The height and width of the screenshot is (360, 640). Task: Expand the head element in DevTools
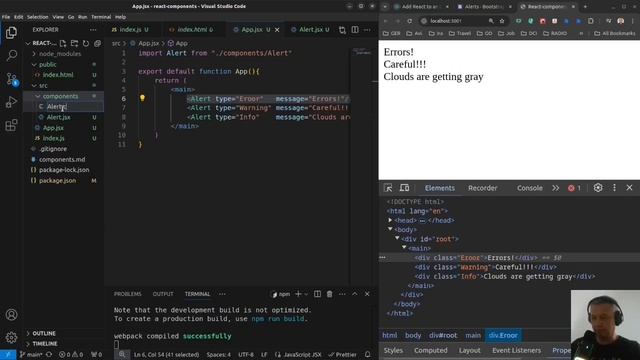point(390,220)
